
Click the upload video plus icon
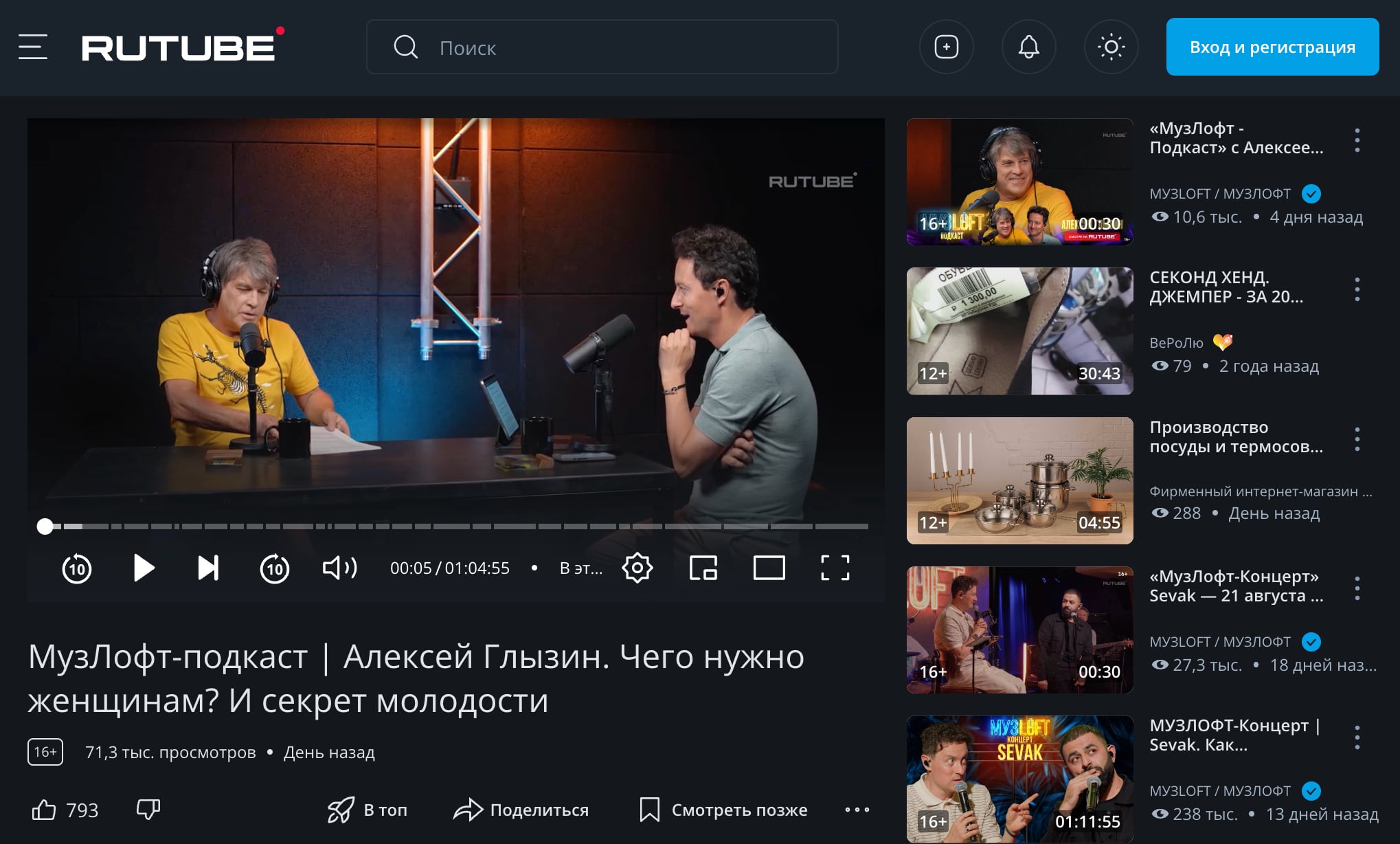pyautogui.click(x=946, y=47)
